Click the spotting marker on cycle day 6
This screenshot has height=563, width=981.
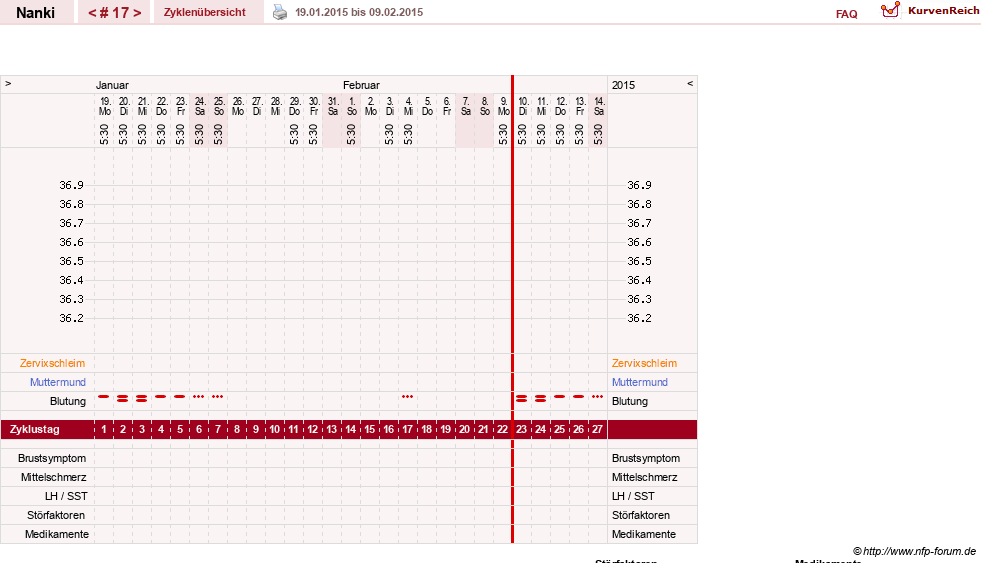[x=198, y=397]
